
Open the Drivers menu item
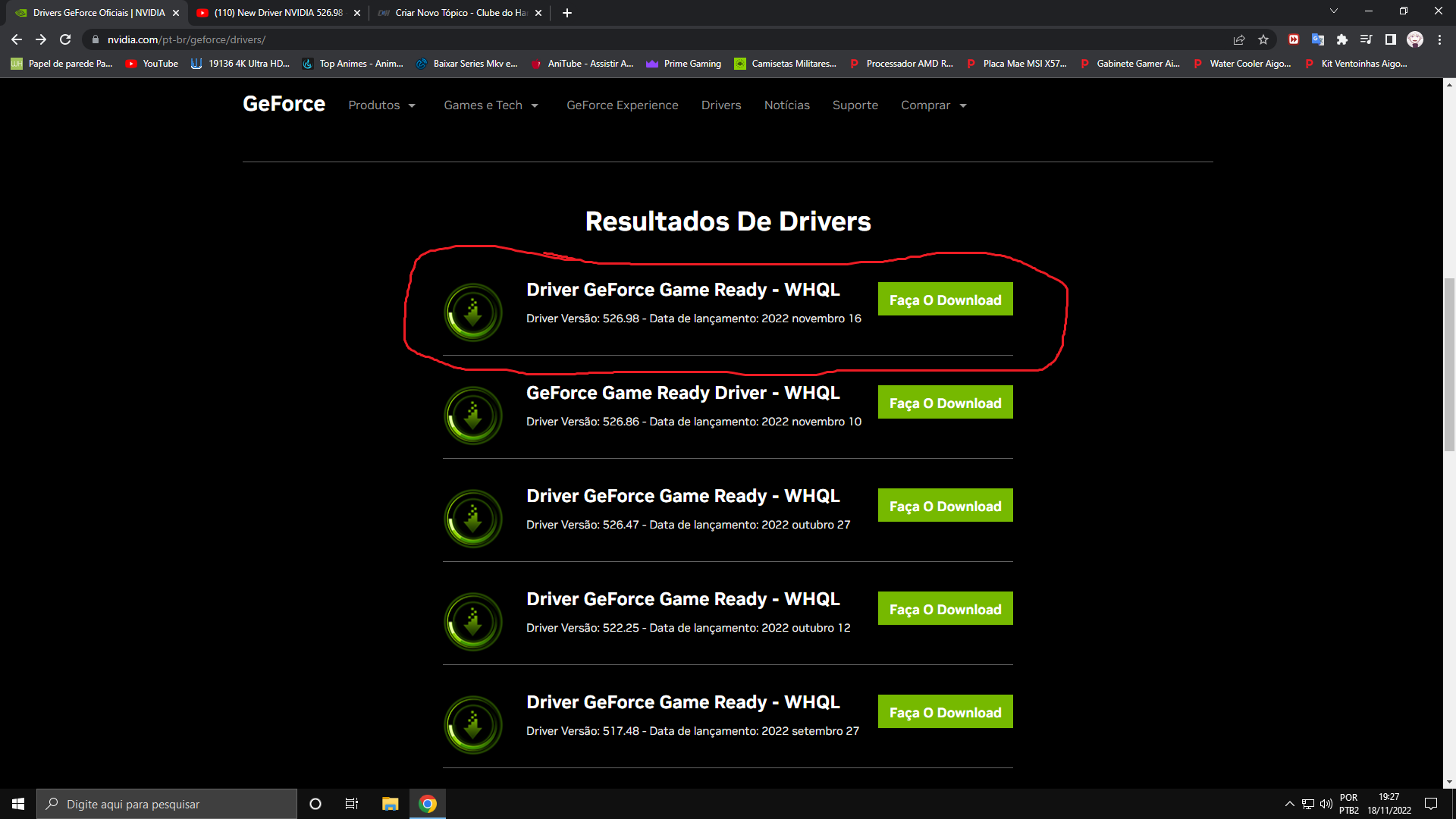(x=720, y=105)
